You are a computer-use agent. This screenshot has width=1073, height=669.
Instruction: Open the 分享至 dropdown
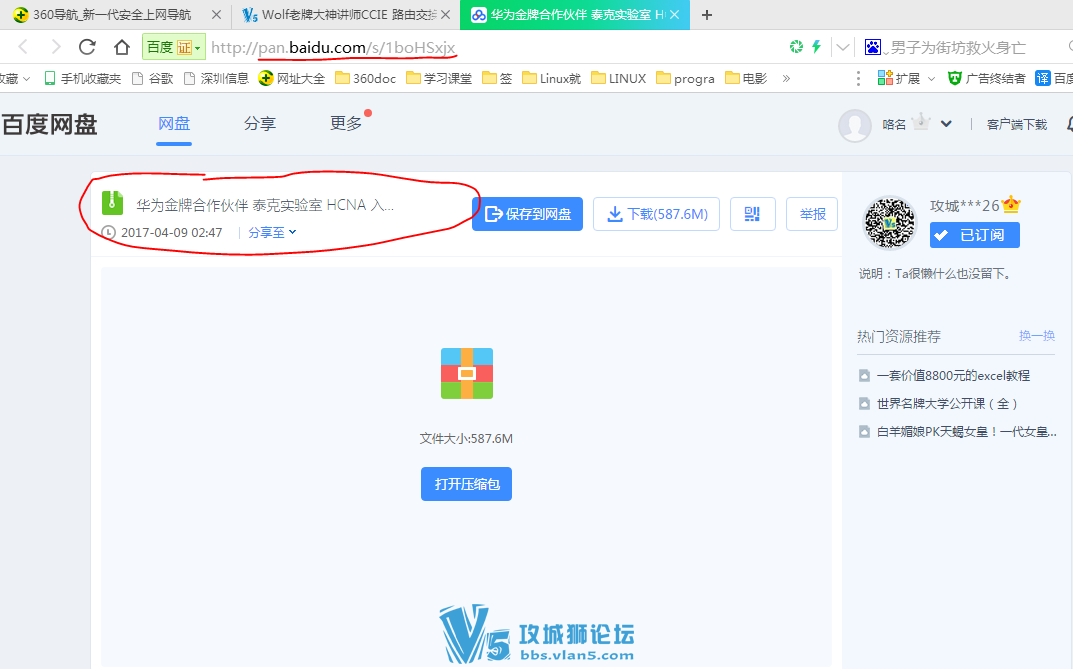272,233
